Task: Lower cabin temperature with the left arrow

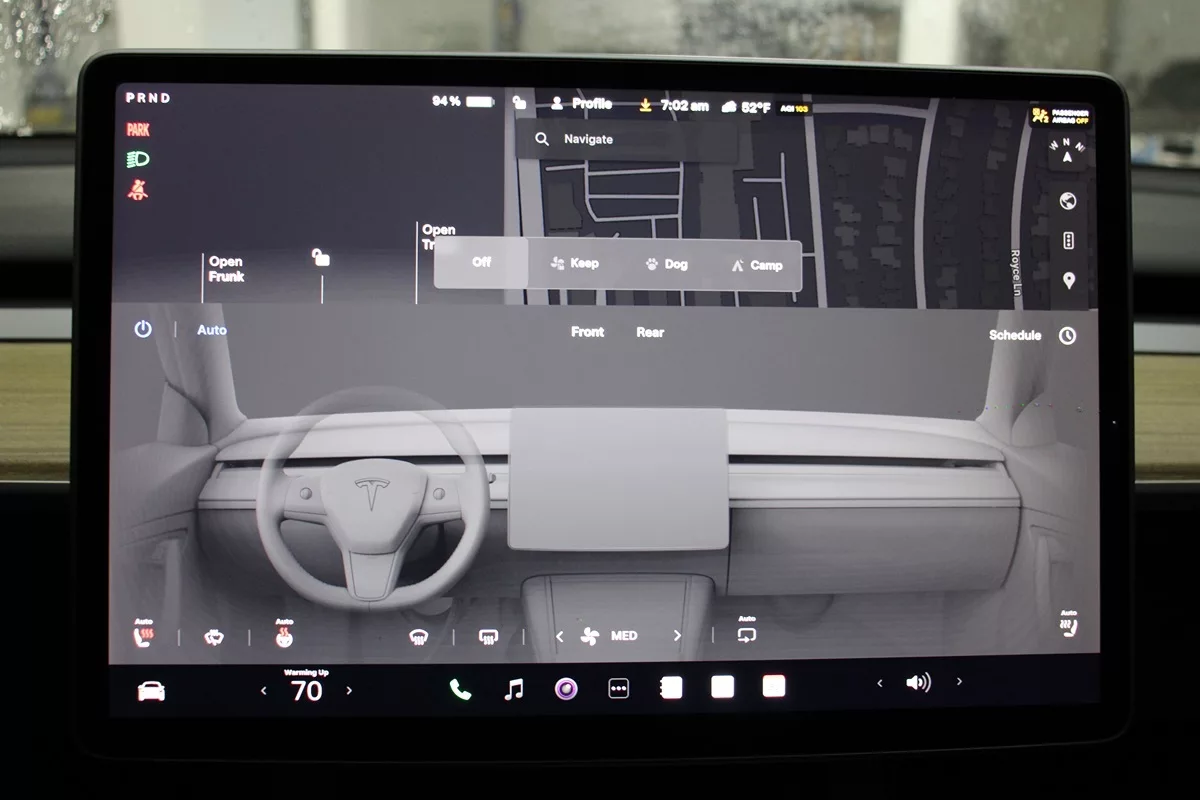Action: (264, 690)
